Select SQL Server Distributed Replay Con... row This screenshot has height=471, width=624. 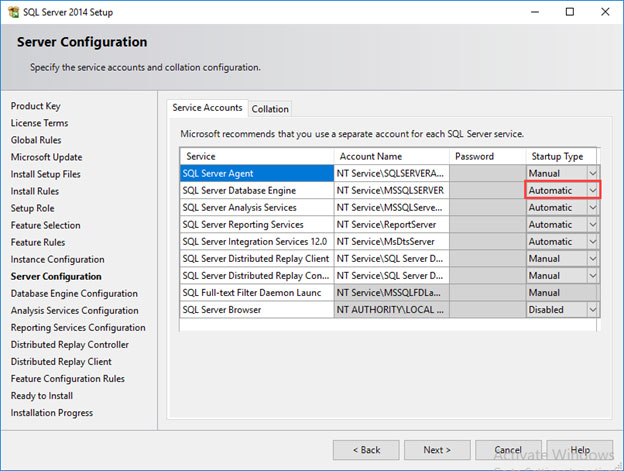(x=257, y=276)
